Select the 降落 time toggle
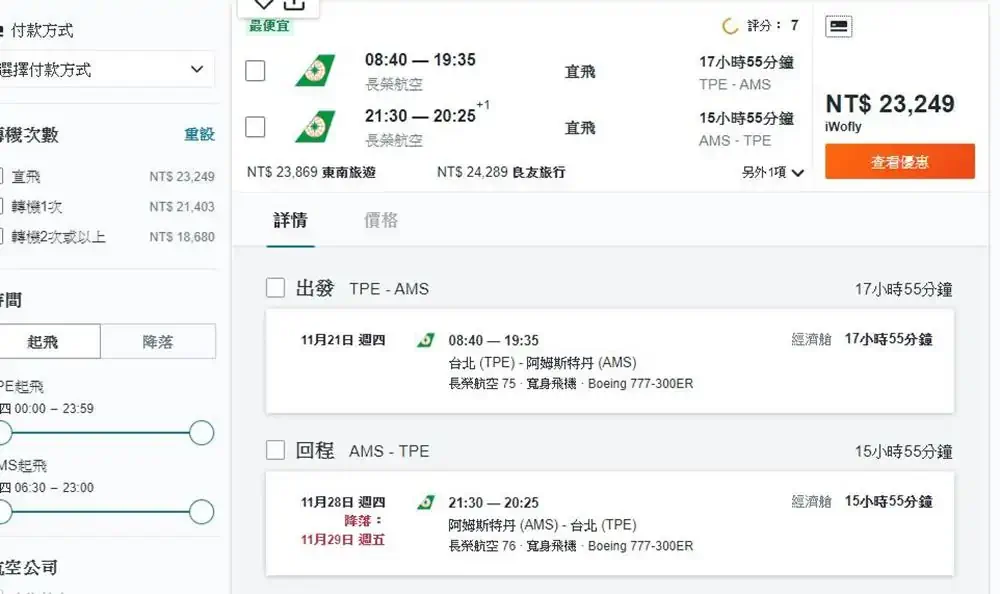The image size is (1000, 594). pos(158,341)
